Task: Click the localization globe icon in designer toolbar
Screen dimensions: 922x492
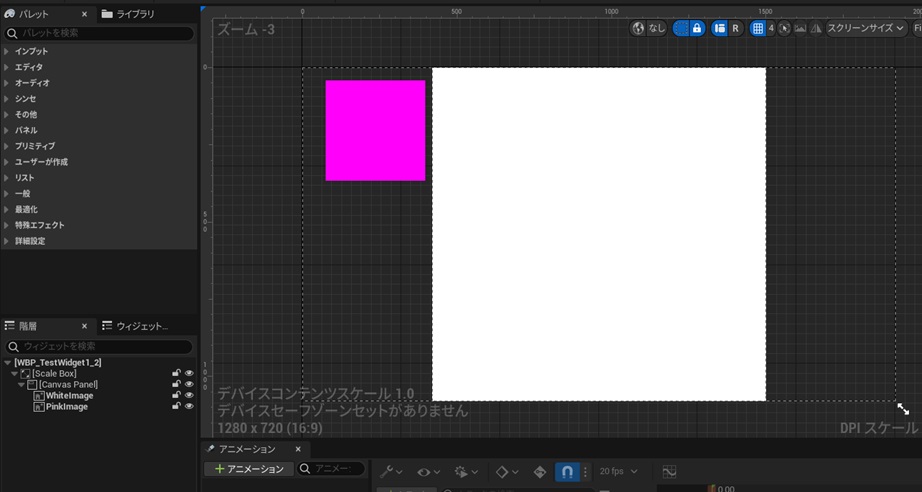Action: (638, 28)
